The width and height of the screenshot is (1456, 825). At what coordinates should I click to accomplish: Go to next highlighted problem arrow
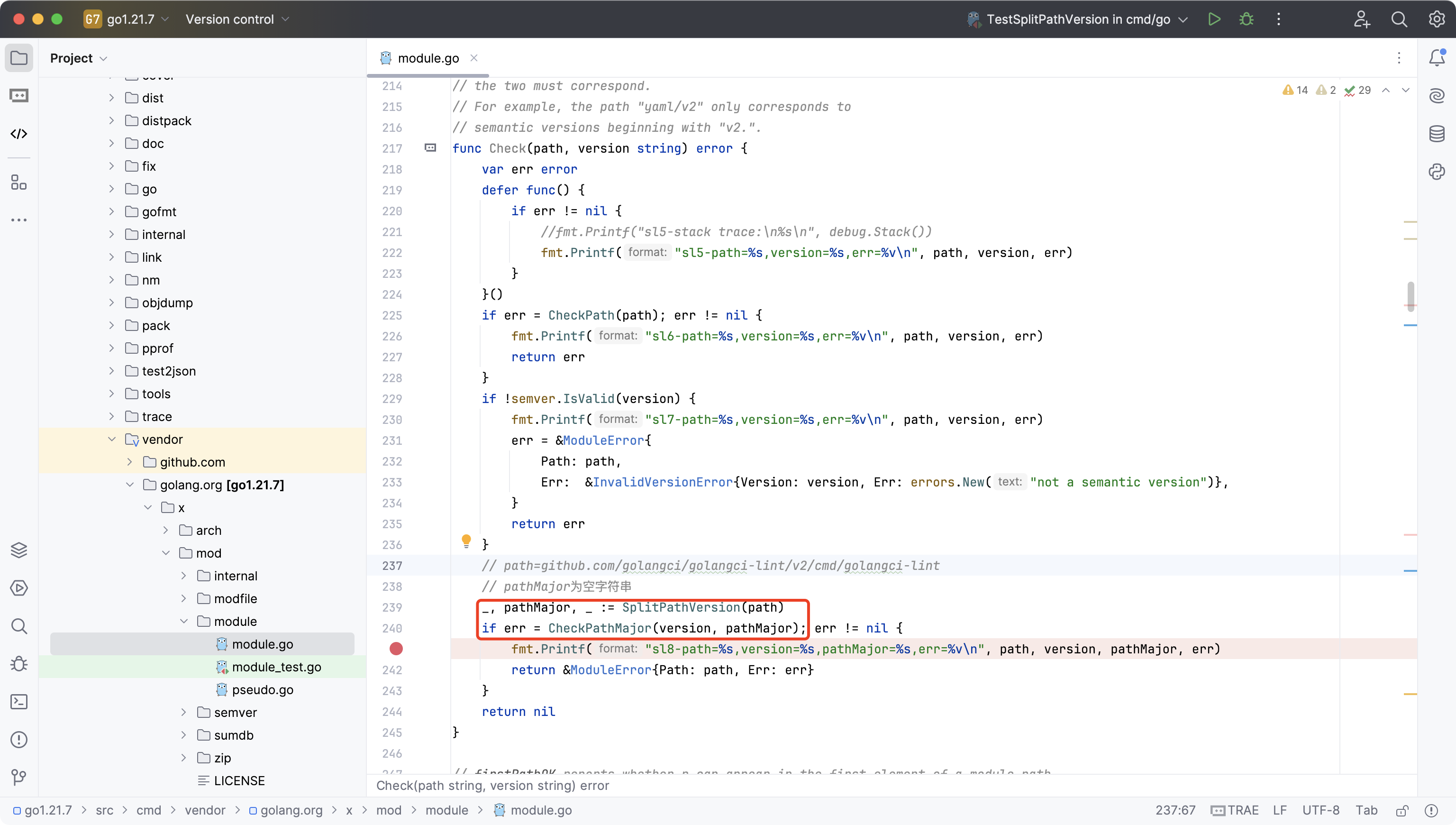pos(1406,90)
